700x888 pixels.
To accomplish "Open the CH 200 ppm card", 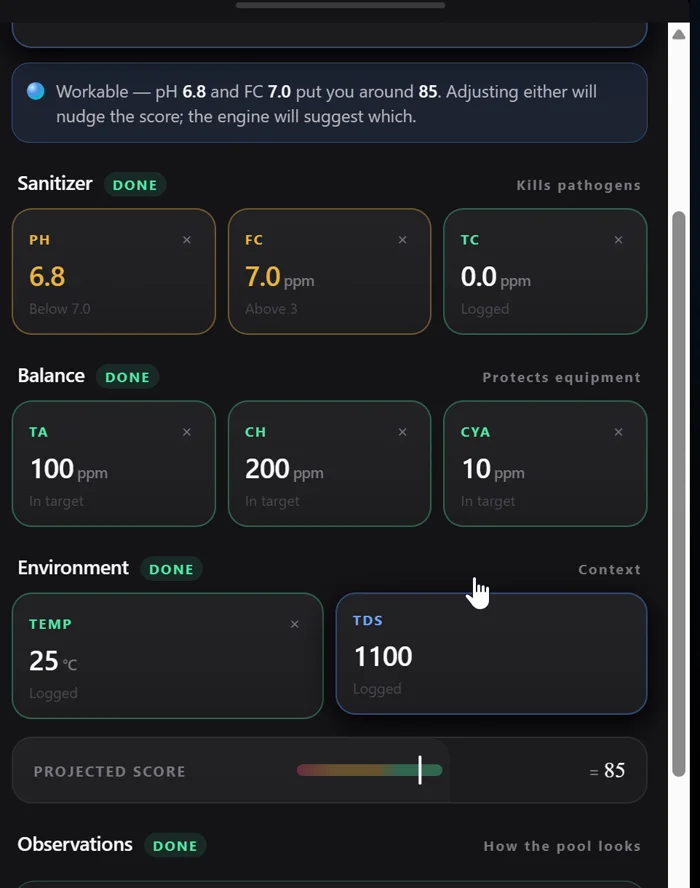I will 330,463.
